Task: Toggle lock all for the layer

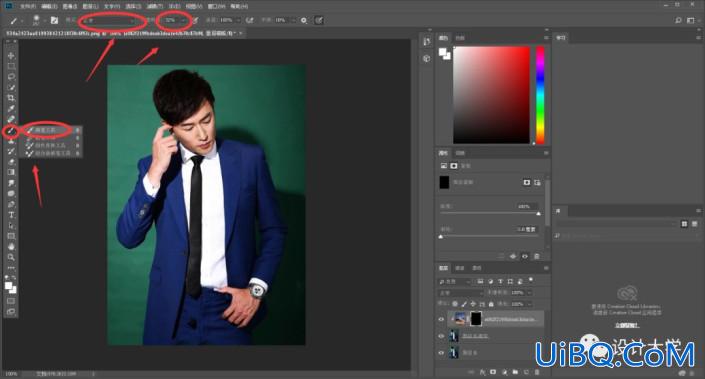Action: click(x=491, y=304)
